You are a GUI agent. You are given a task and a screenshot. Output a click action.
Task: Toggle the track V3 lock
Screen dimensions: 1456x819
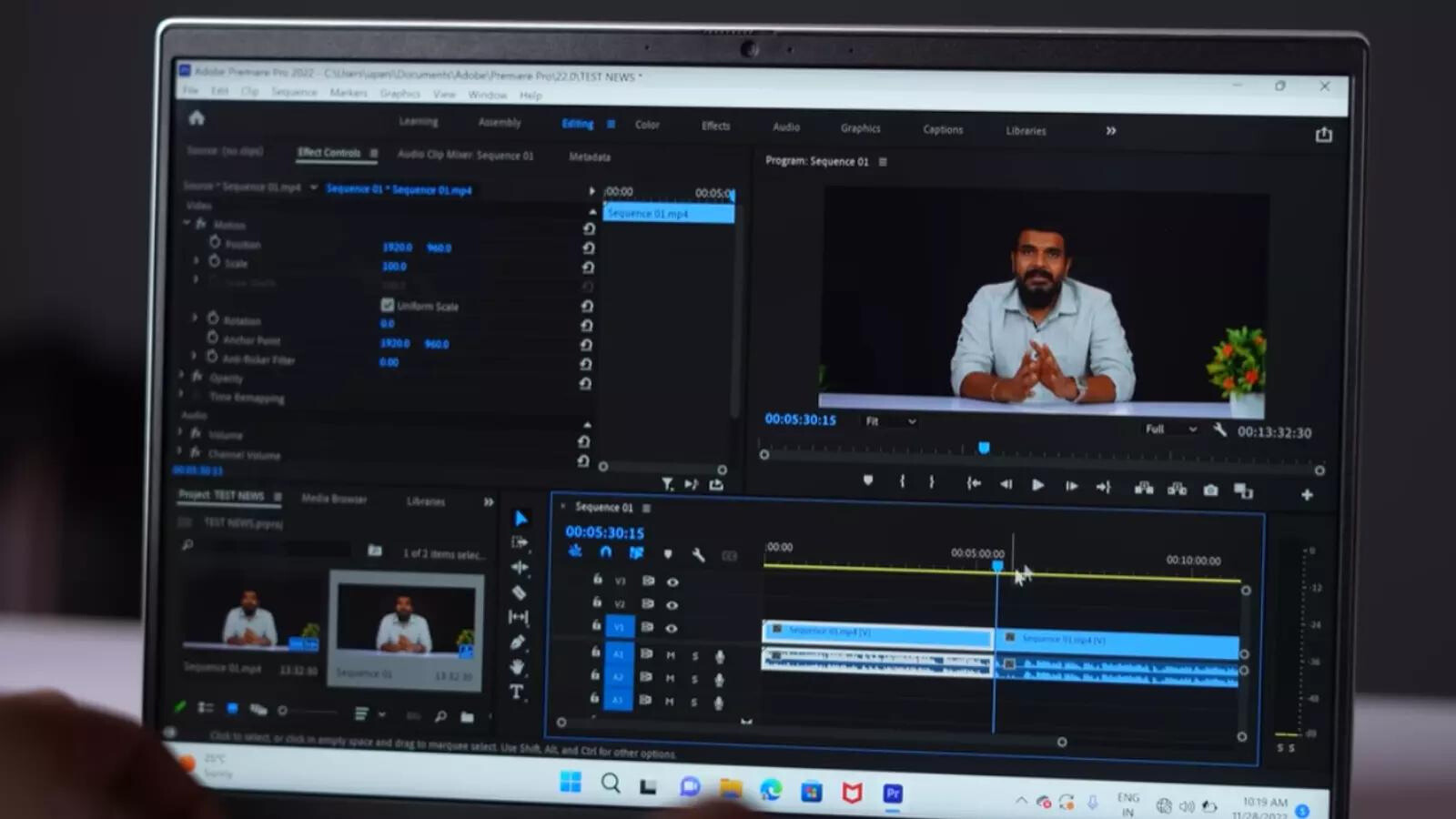[x=597, y=579]
